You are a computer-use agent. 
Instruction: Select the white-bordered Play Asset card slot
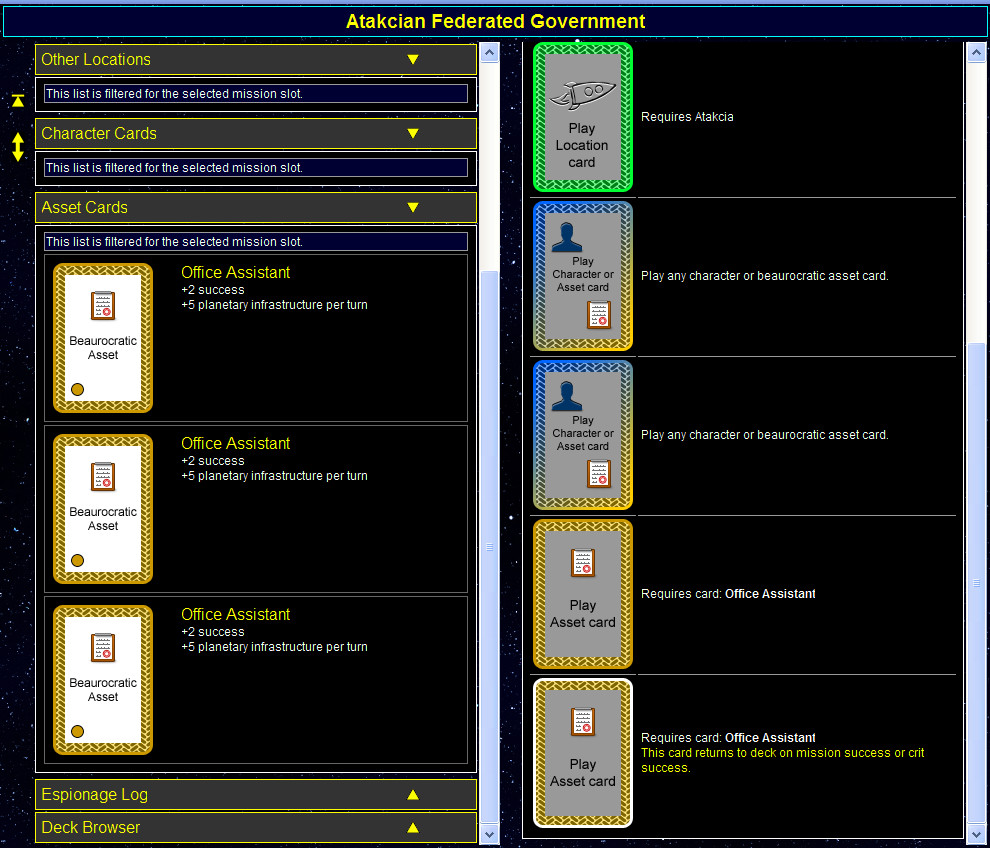click(x=582, y=752)
